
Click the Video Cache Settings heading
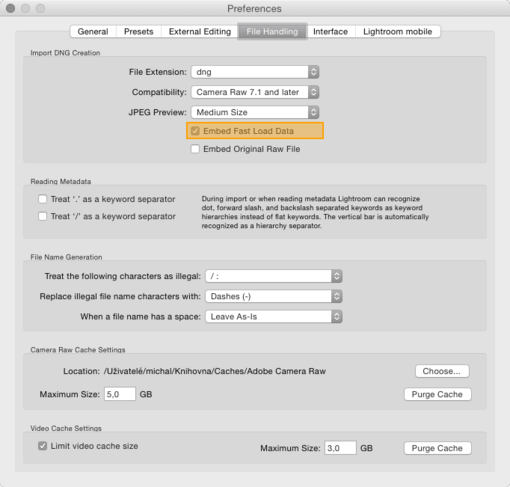[66, 428]
